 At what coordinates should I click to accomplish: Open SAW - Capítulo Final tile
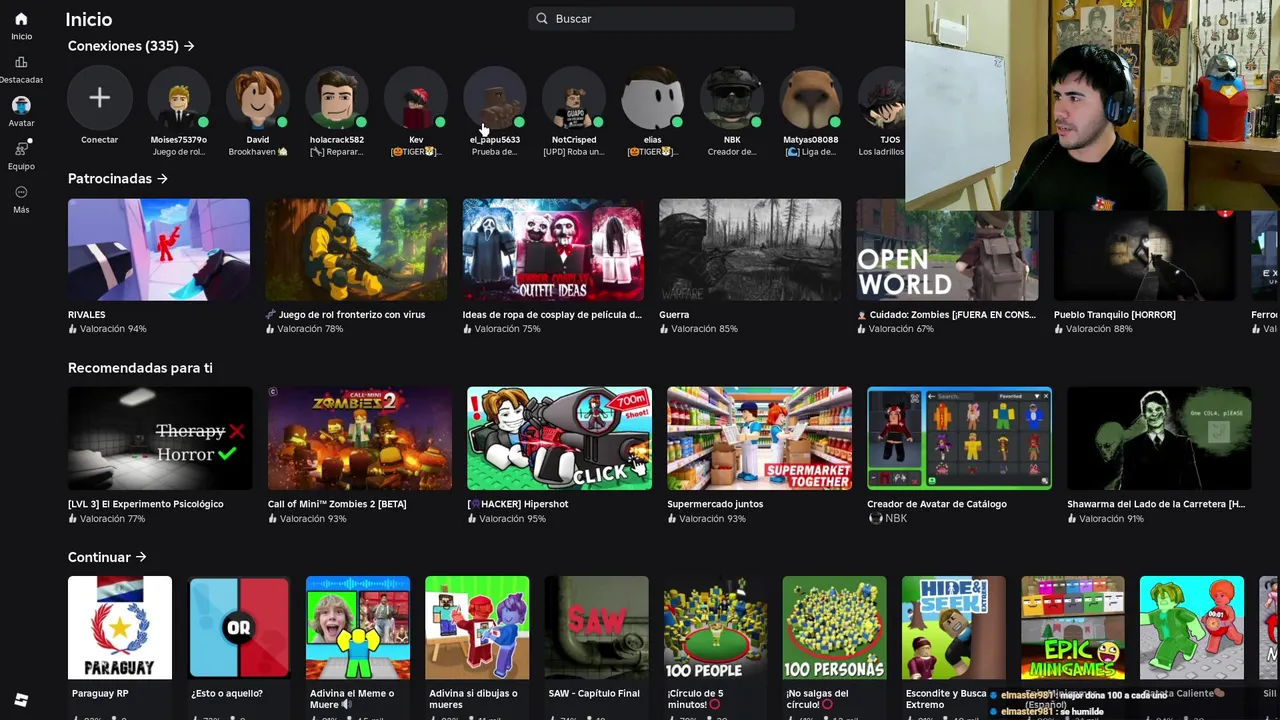[596, 628]
